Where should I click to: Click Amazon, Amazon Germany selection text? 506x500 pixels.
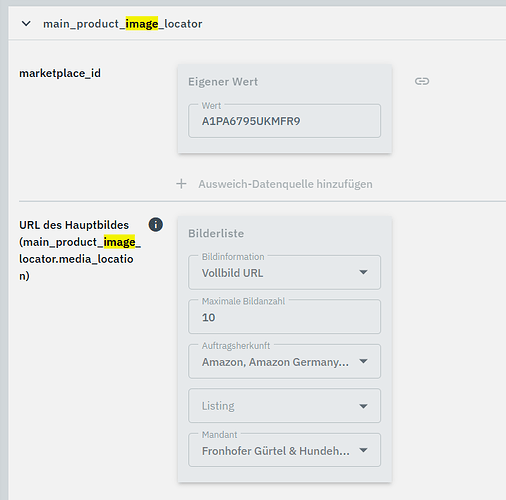275,362
